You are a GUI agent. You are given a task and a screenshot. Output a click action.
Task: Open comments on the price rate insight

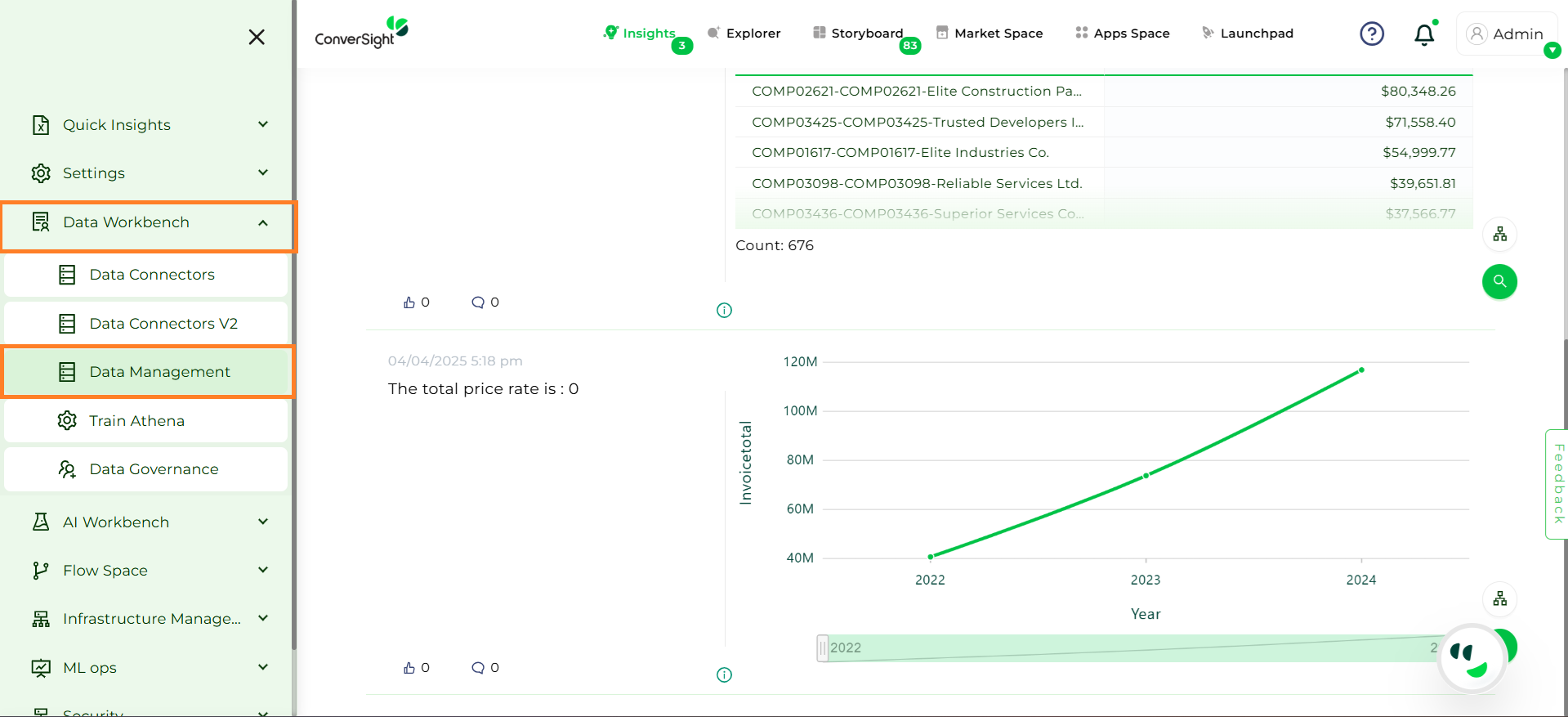(x=478, y=668)
